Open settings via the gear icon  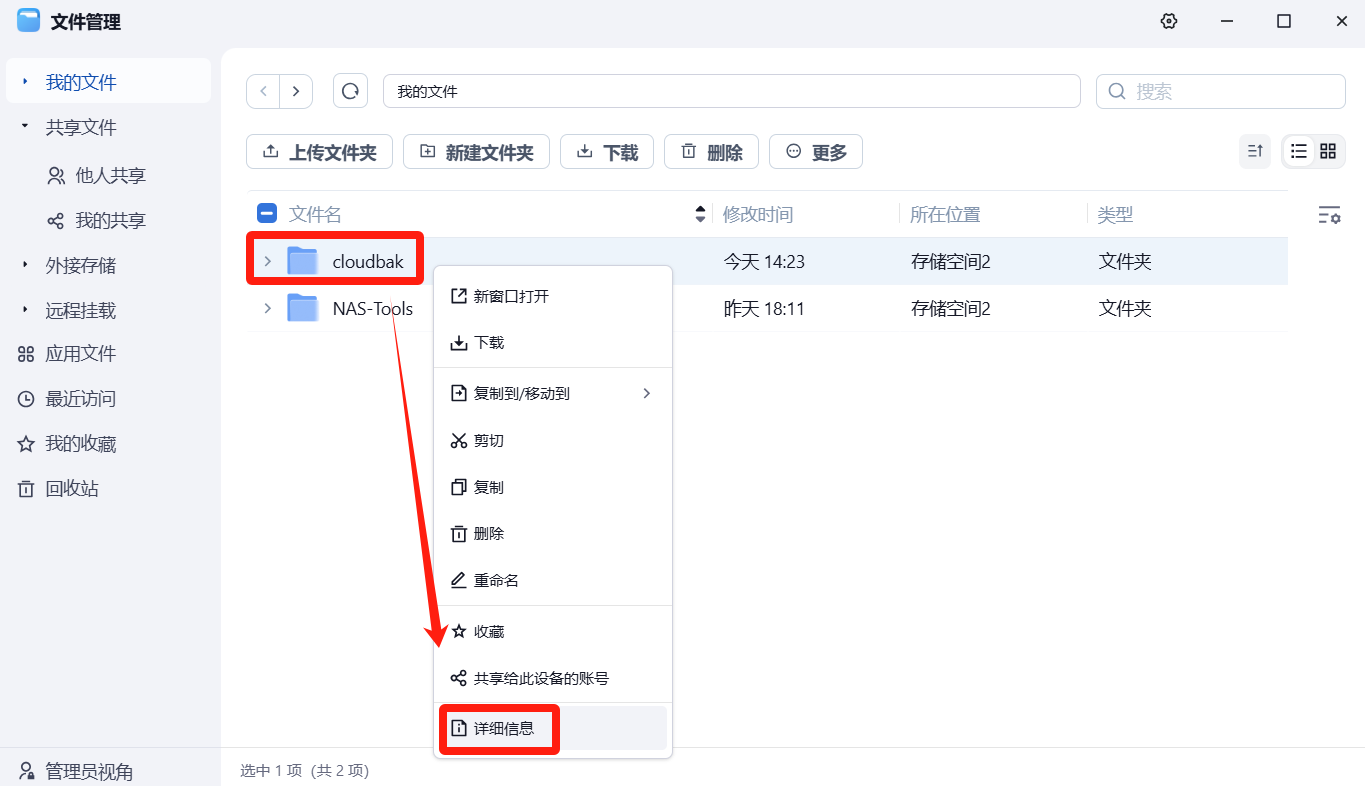(x=1169, y=21)
